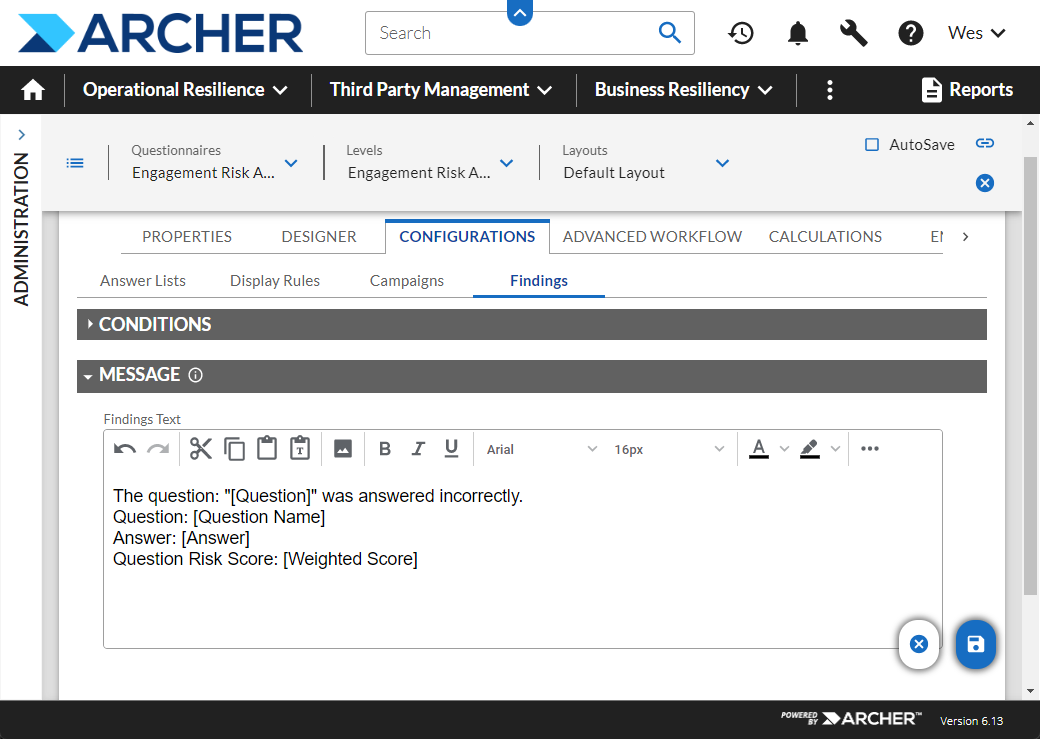Redo the edit in Findings Text
Screen dimensions: 1040x739
(x=158, y=449)
